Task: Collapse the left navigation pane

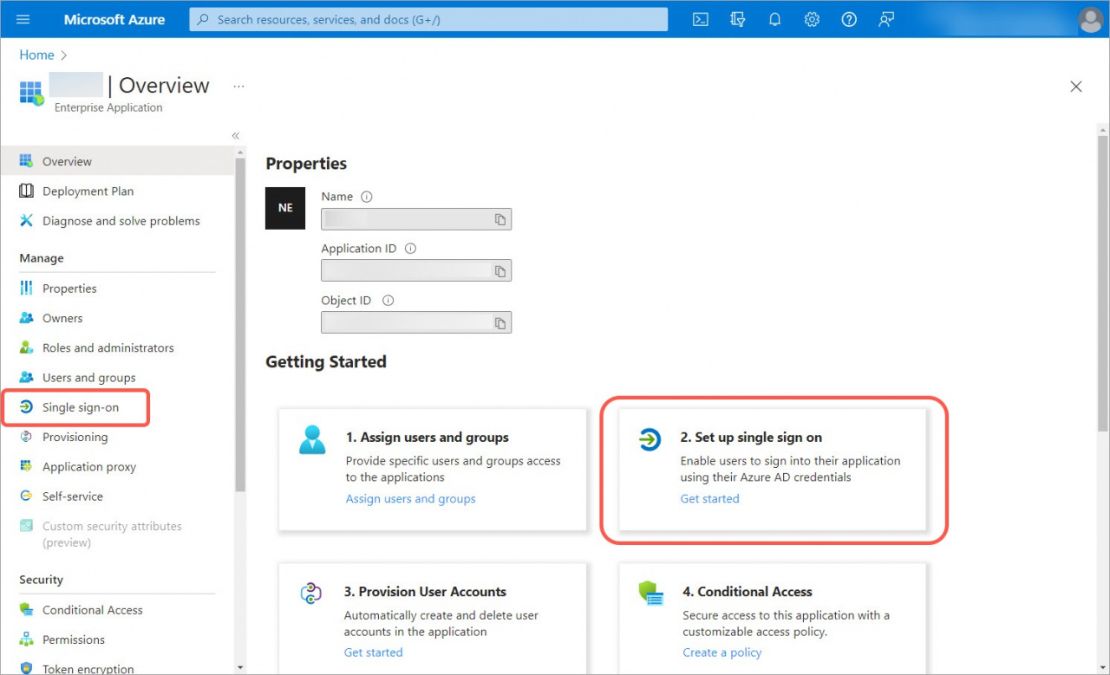Action: click(235, 135)
